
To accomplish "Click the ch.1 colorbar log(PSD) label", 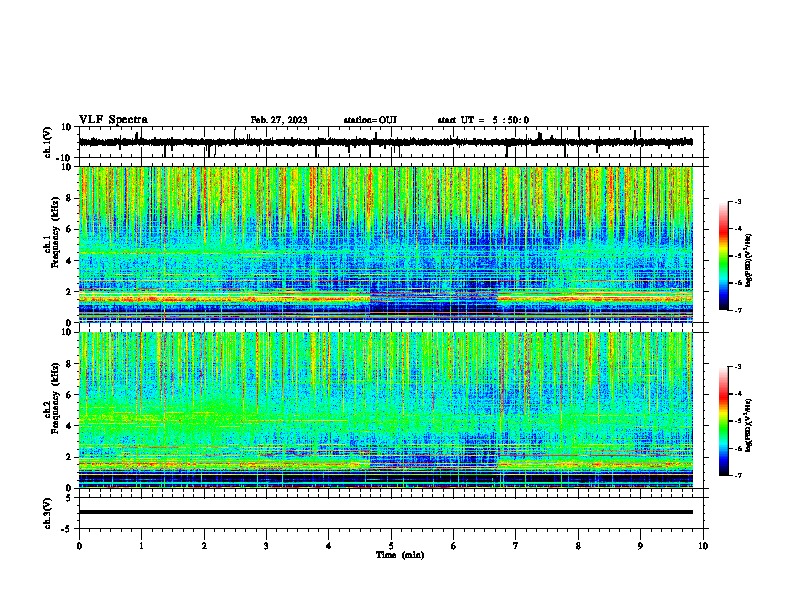I will pyautogui.click(x=749, y=260).
